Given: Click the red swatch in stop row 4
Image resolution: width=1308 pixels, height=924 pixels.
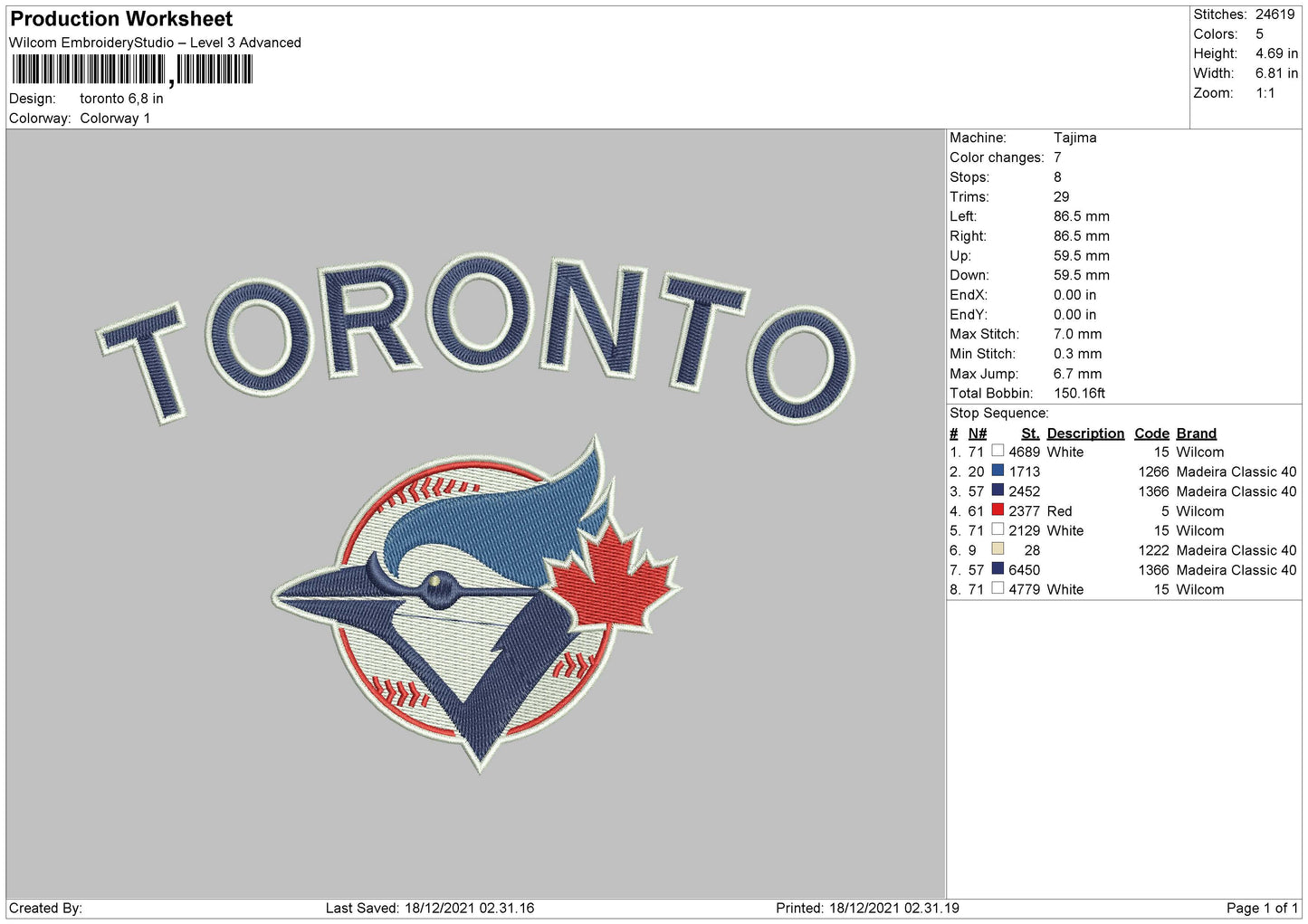Looking at the screenshot, I should (x=998, y=510).
